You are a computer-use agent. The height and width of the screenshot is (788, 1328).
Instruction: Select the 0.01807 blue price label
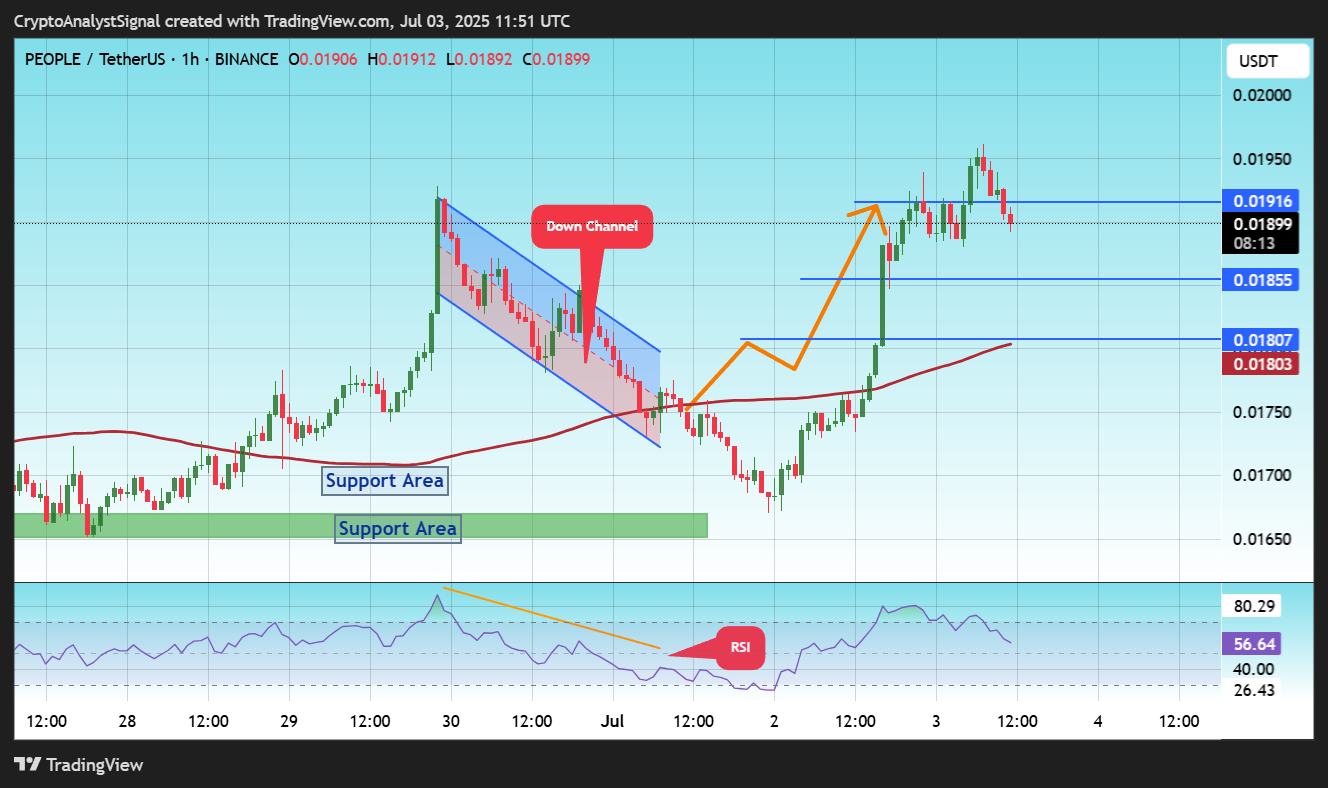[1260, 340]
